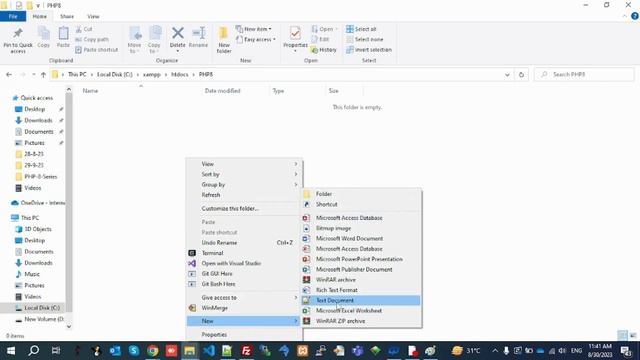This screenshot has height=360, width=640.
Task: Select 3D Objects in navigation pane
Action: 38,229
